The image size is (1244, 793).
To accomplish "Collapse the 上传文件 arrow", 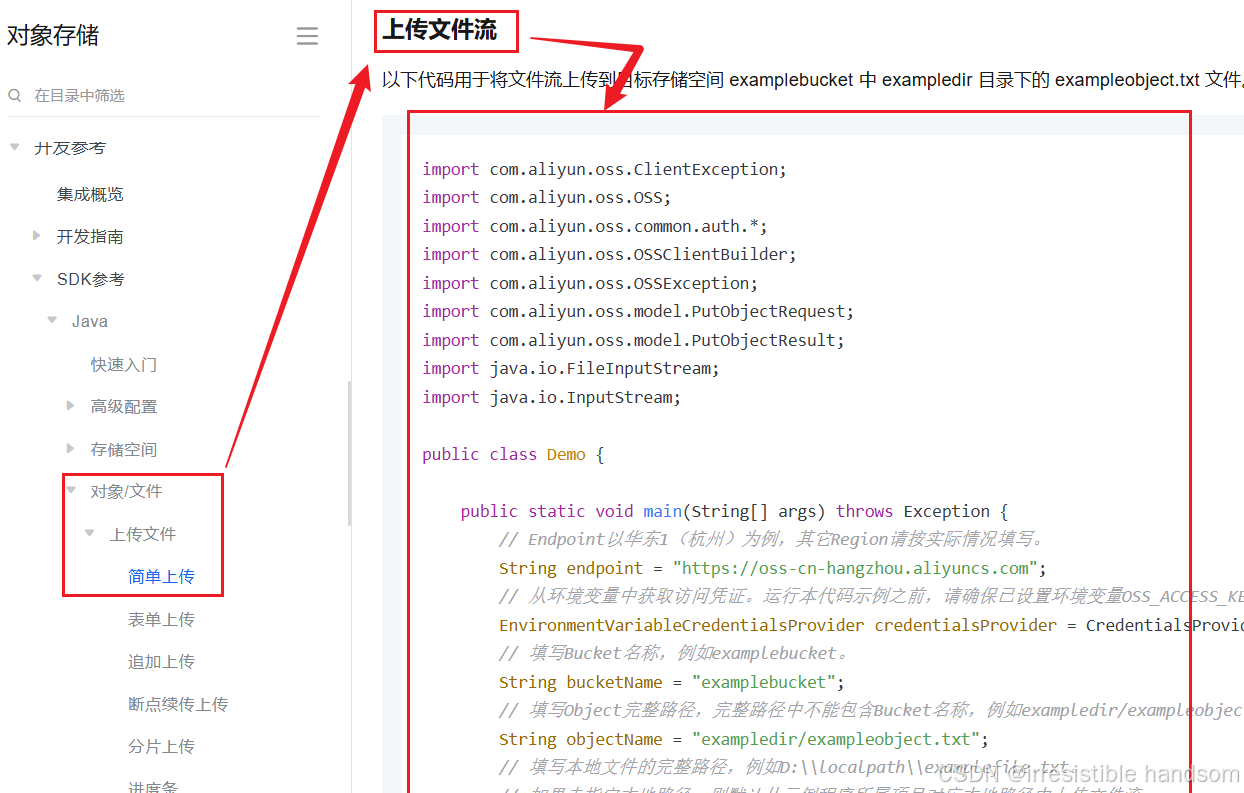I will pos(90,533).
